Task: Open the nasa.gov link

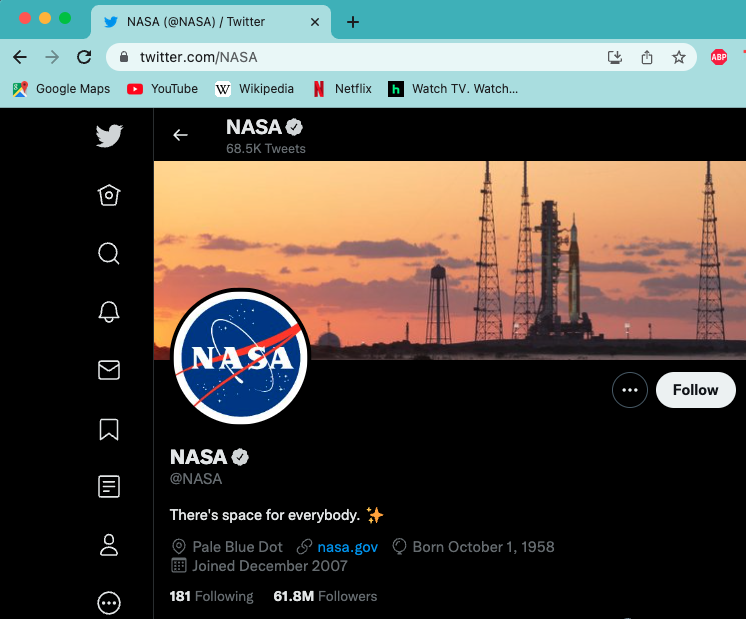Action: tap(348, 547)
